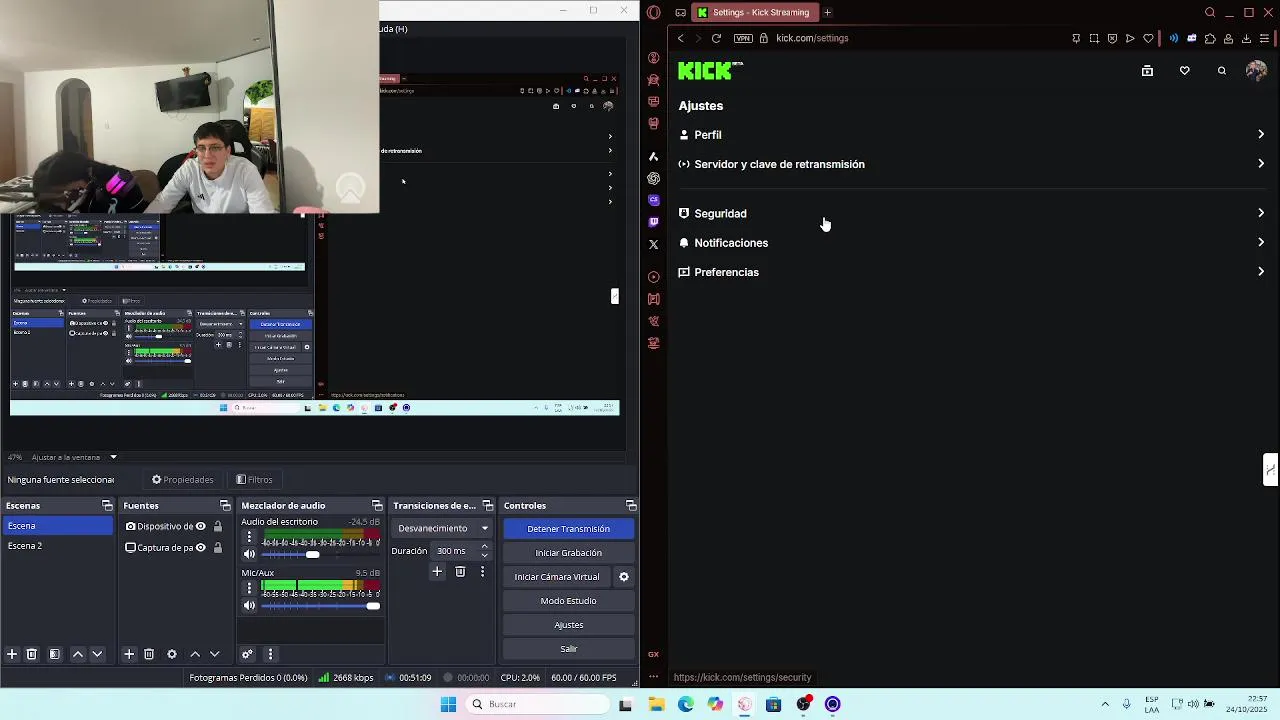Viewport: 1280px width, 720px height.
Task: Open ChatGPT icon in Opera sidebar
Action: point(654,178)
